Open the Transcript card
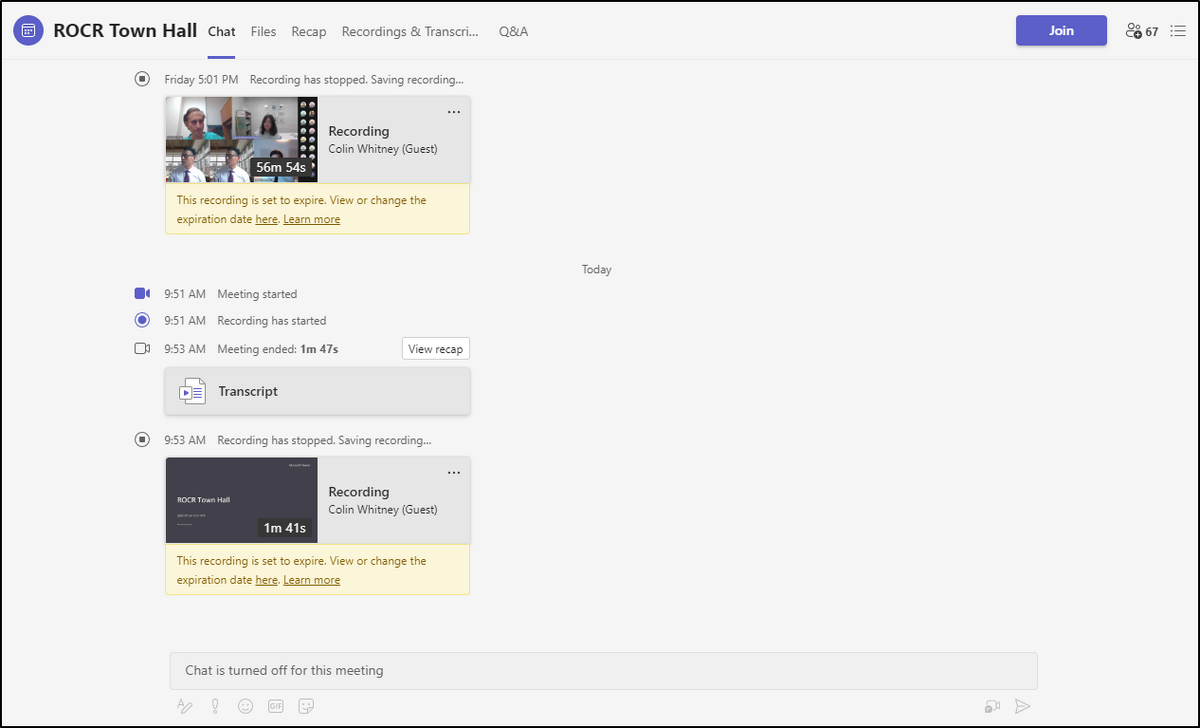 tap(318, 391)
